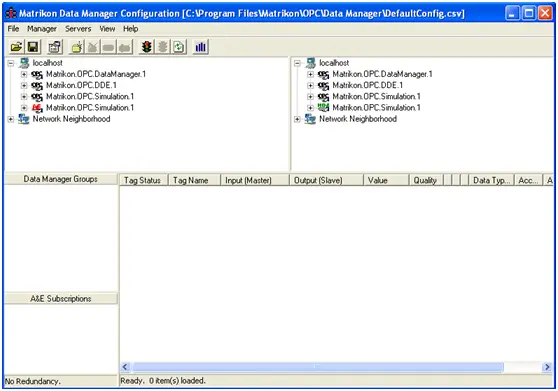Click the horizontal scrollbar thumb in the tag list
This screenshot has width=558, height=391.
point(318,367)
